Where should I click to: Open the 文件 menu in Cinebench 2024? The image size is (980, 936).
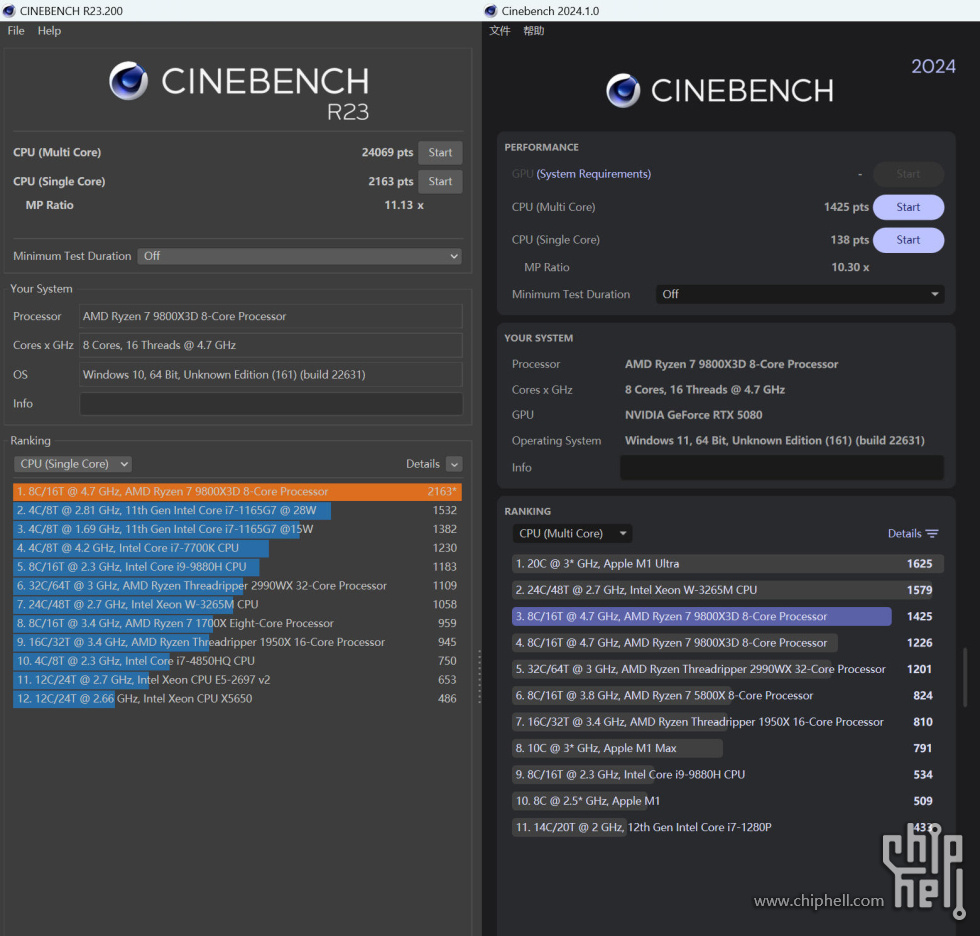[x=500, y=31]
